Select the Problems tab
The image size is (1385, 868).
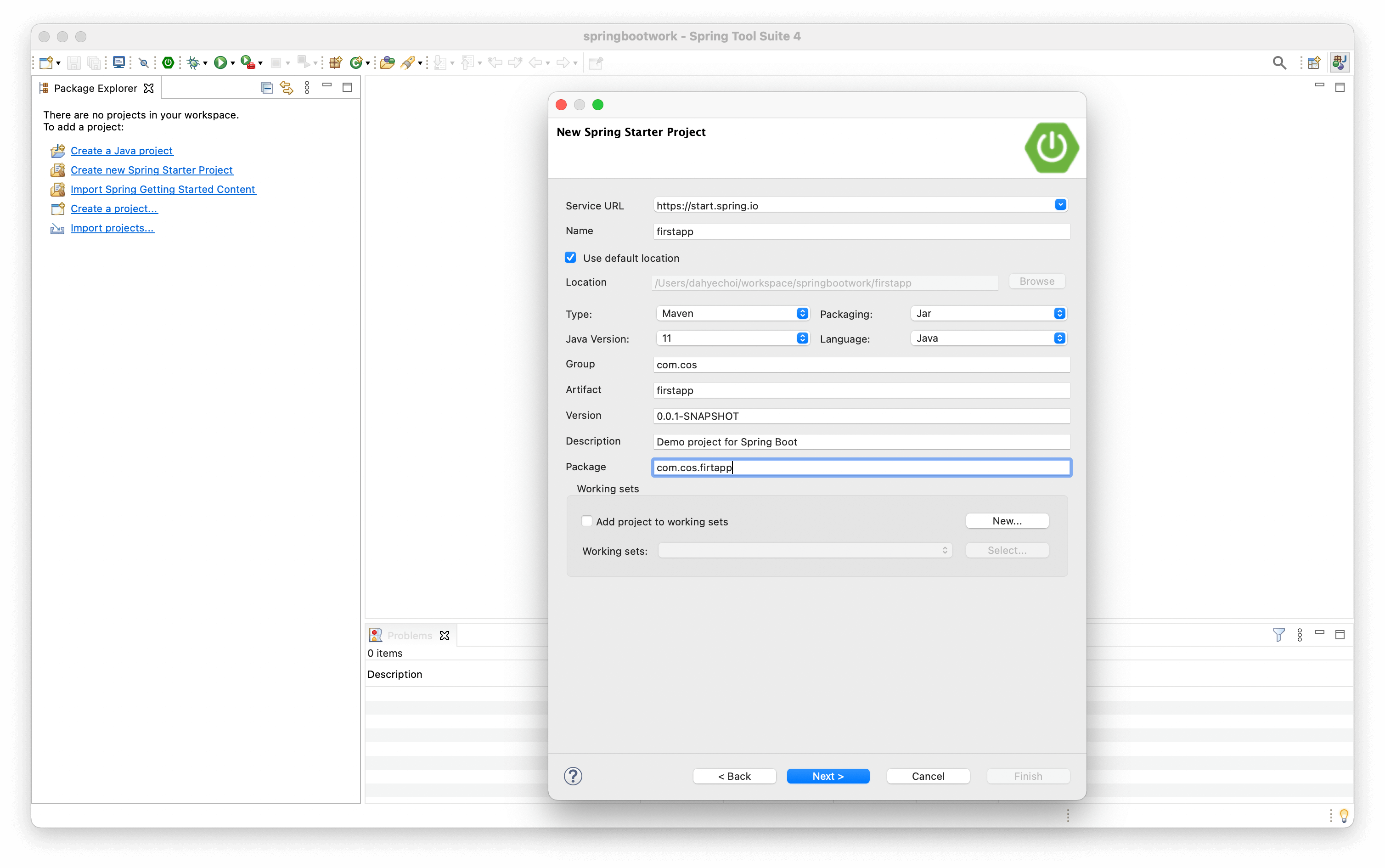point(409,636)
